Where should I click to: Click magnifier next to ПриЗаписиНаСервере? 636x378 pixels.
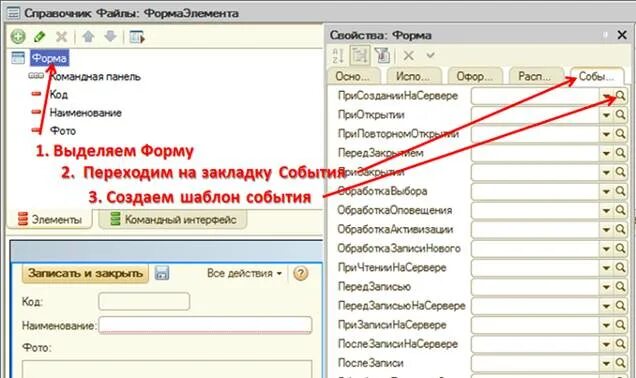click(x=620, y=324)
